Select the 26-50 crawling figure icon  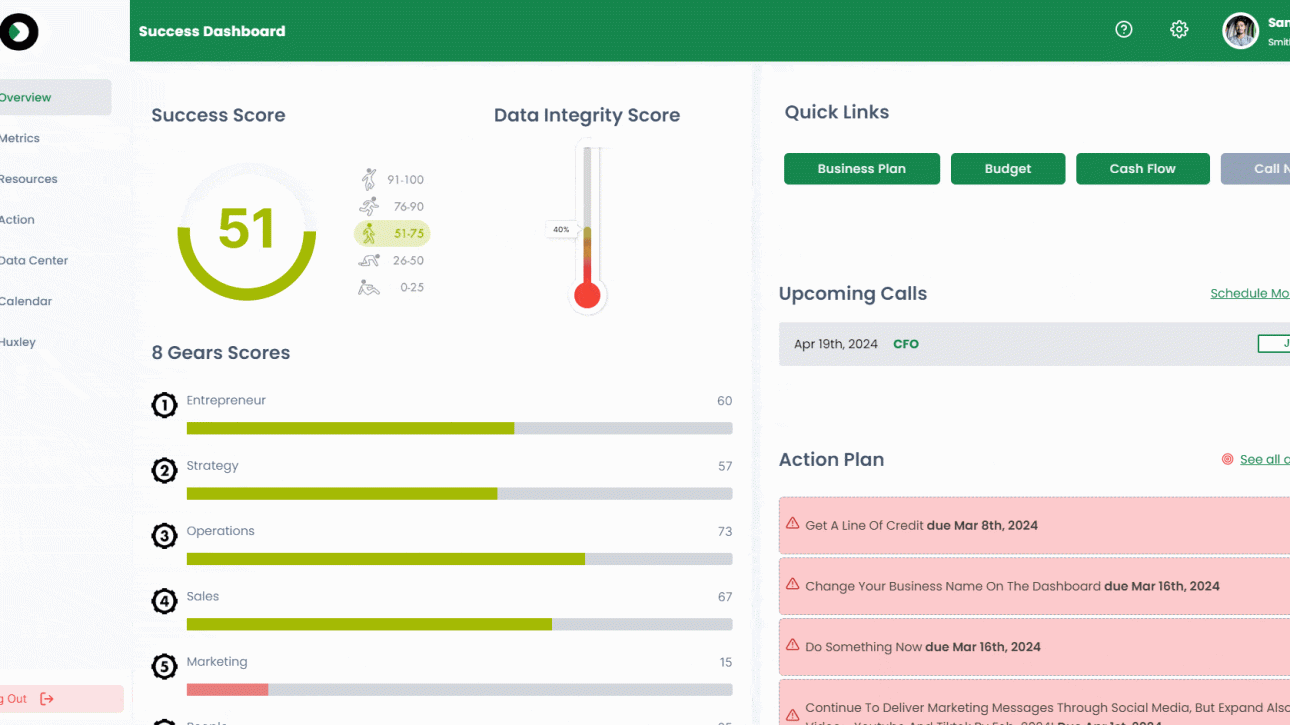(x=369, y=260)
